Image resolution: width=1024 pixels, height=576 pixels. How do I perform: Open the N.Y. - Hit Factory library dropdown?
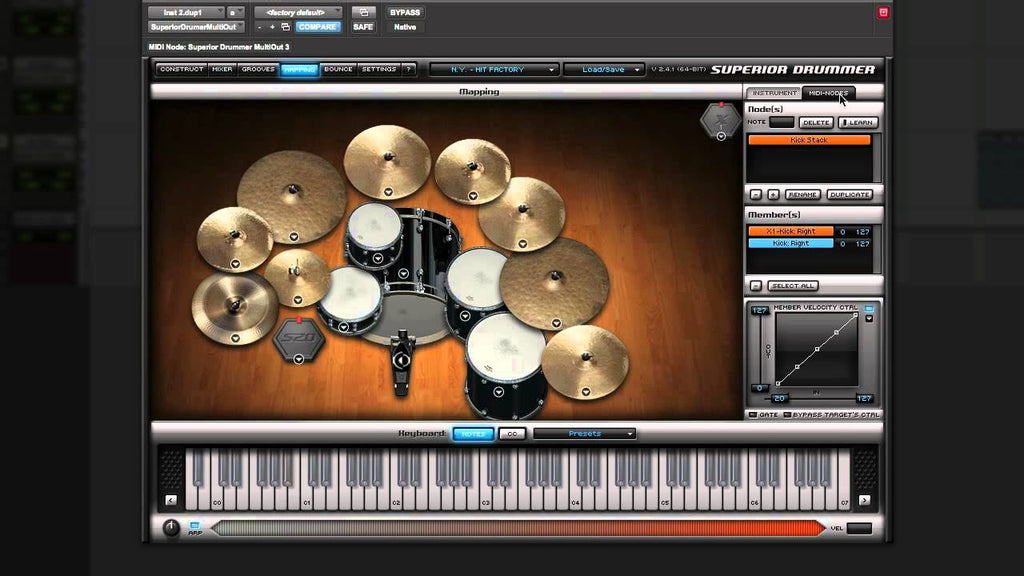pyautogui.click(x=494, y=69)
